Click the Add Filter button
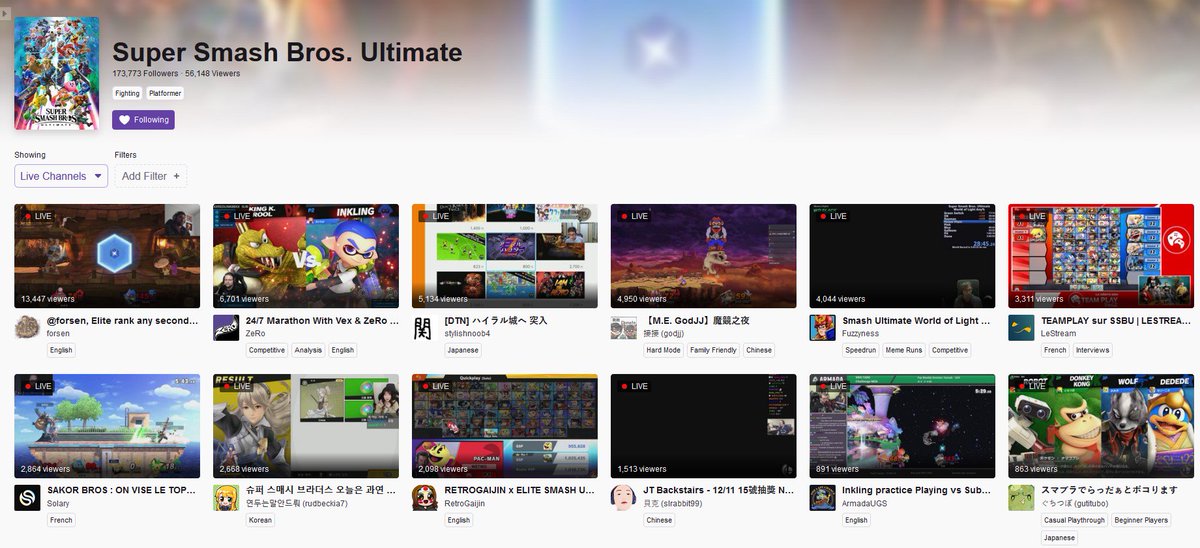The height and width of the screenshot is (548, 1200). pyautogui.click(x=150, y=176)
